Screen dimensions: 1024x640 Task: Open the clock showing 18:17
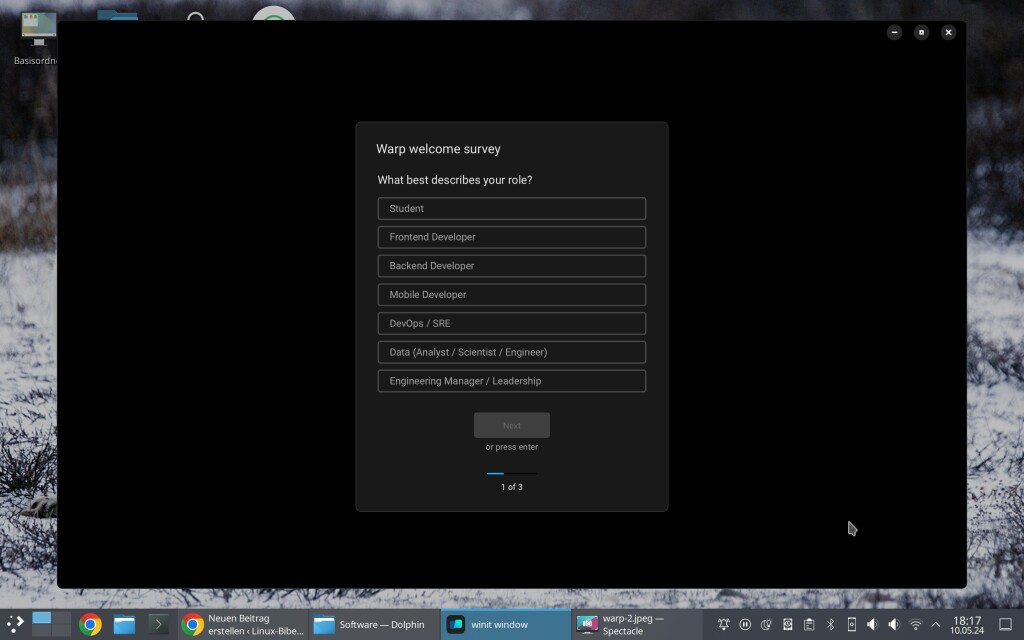967,624
